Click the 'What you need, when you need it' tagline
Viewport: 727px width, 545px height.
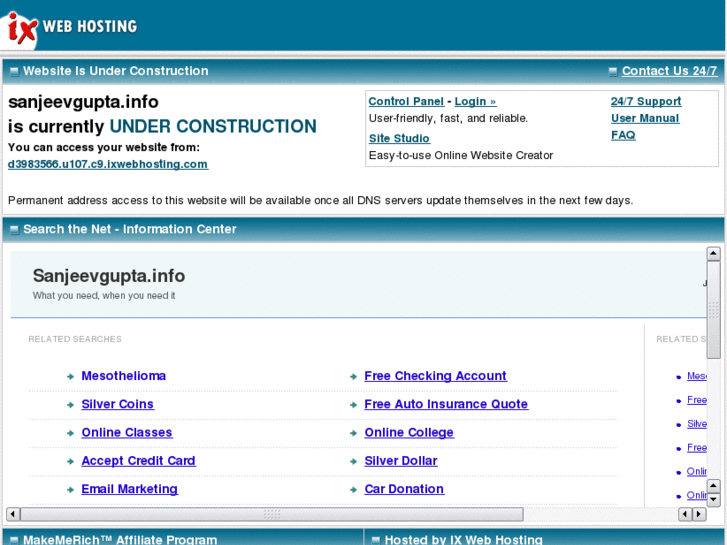[x=104, y=295]
